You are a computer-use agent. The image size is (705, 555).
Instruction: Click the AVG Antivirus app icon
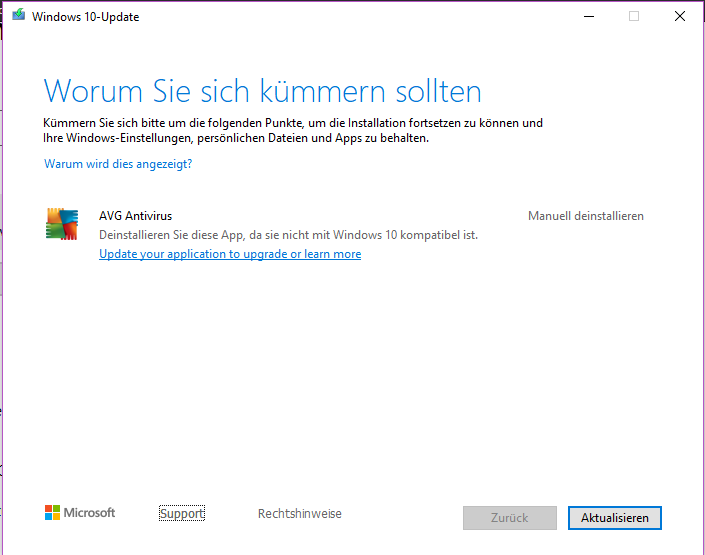click(x=62, y=224)
